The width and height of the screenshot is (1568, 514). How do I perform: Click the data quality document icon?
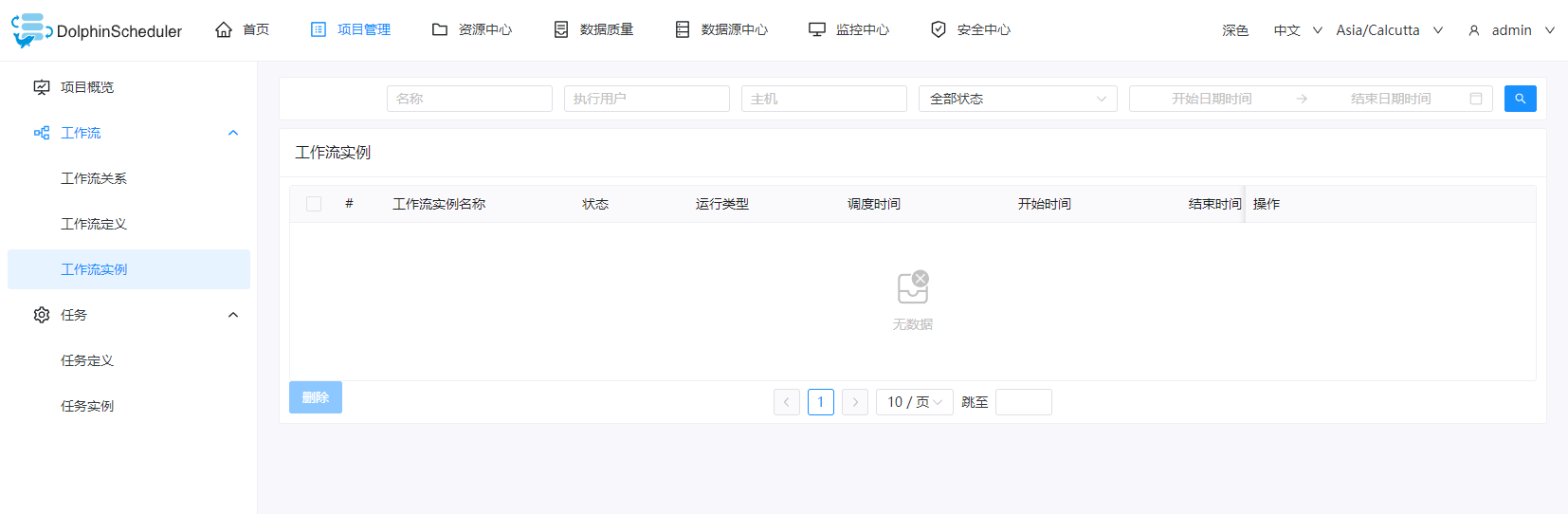(x=561, y=29)
